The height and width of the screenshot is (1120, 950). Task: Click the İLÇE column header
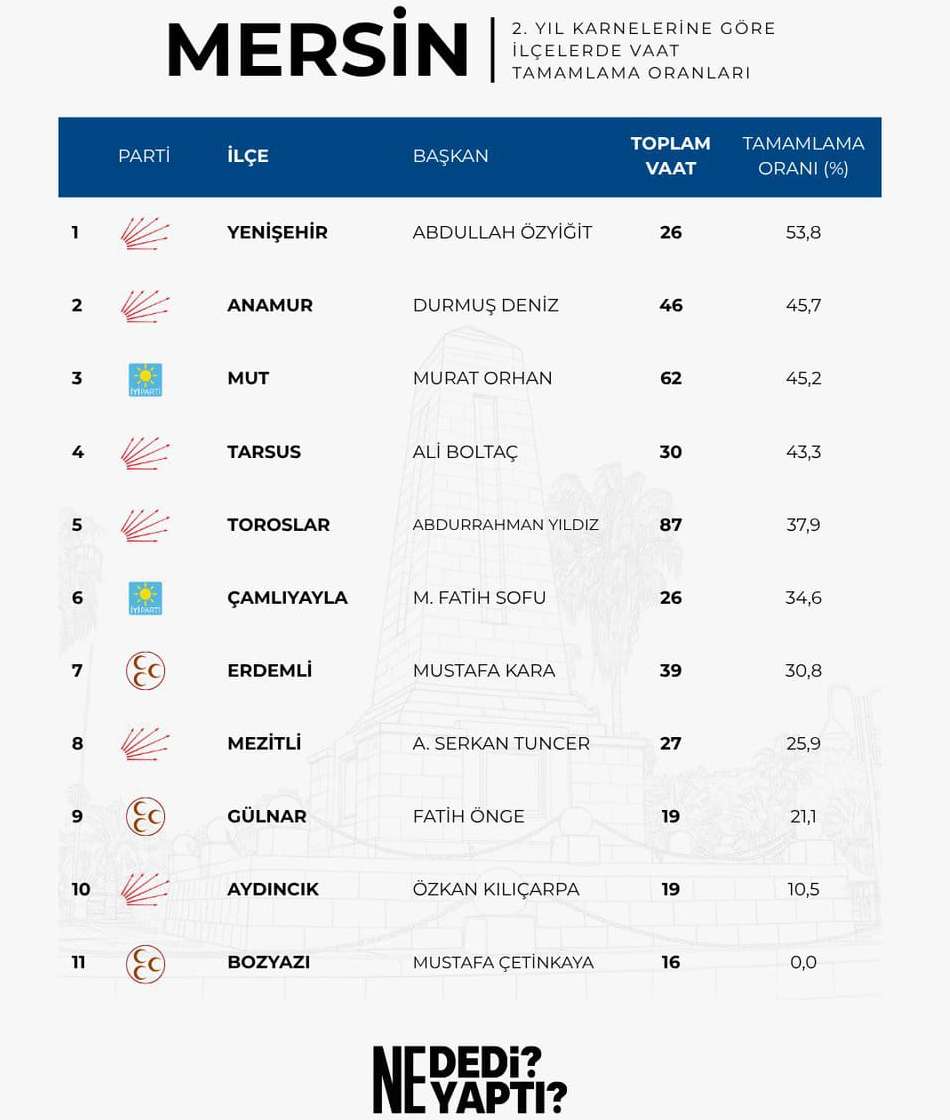coord(248,156)
